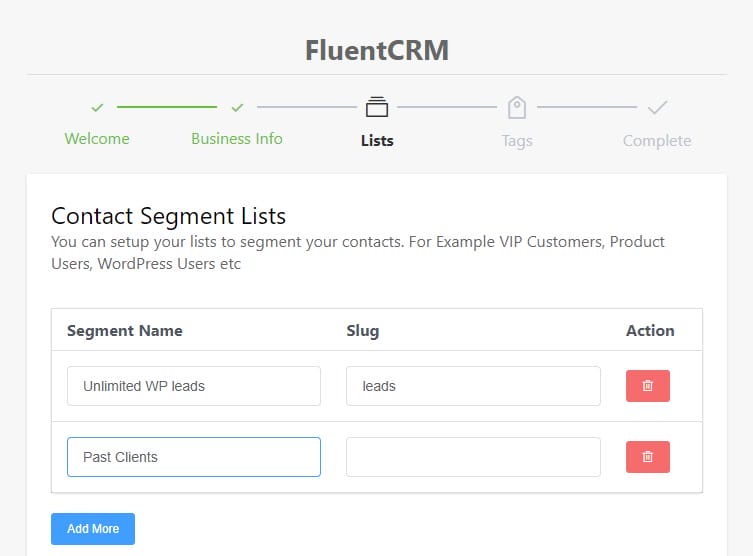This screenshot has height=556, width=753.
Task: Go to the Welcome step label
Action: [97, 139]
